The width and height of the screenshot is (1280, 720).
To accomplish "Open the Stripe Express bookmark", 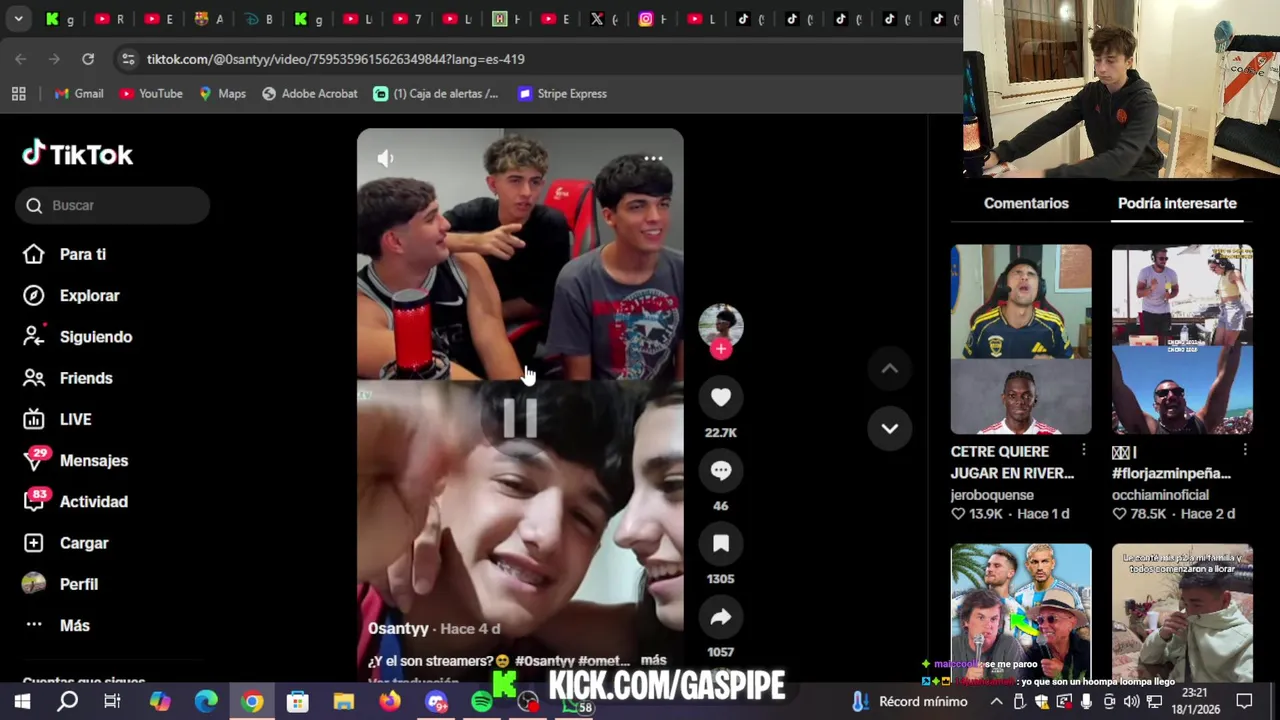I will (562, 93).
